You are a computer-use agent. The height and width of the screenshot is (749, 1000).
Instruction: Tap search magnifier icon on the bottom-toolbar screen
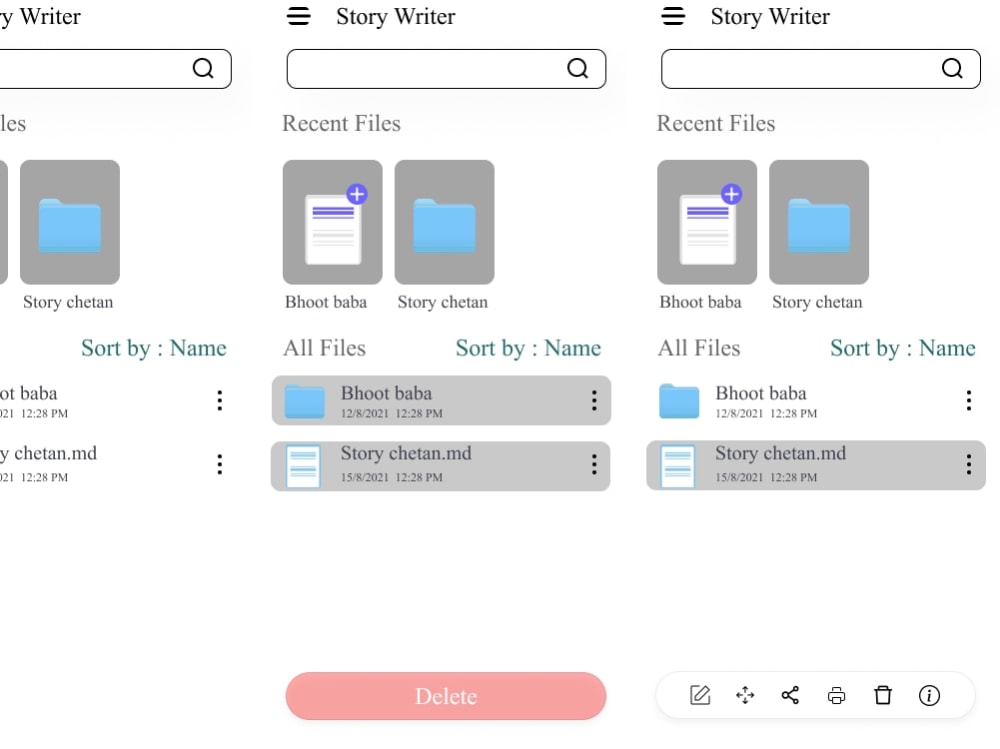(952, 68)
